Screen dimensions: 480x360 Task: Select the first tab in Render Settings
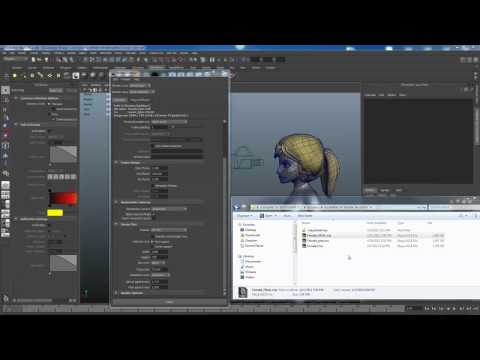(x=120, y=100)
